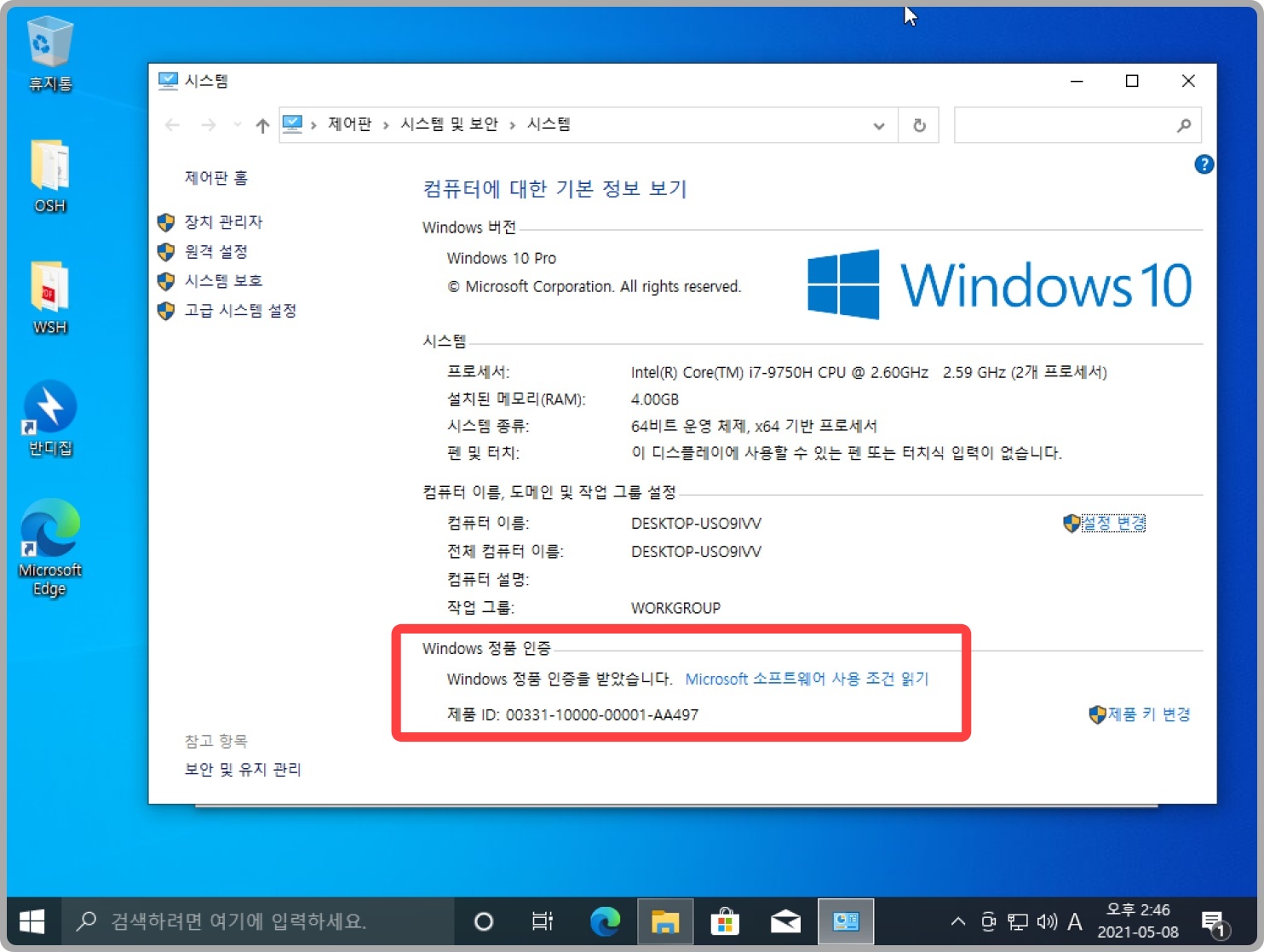Open the back-navigation history dropdown

pyautogui.click(x=236, y=124)
